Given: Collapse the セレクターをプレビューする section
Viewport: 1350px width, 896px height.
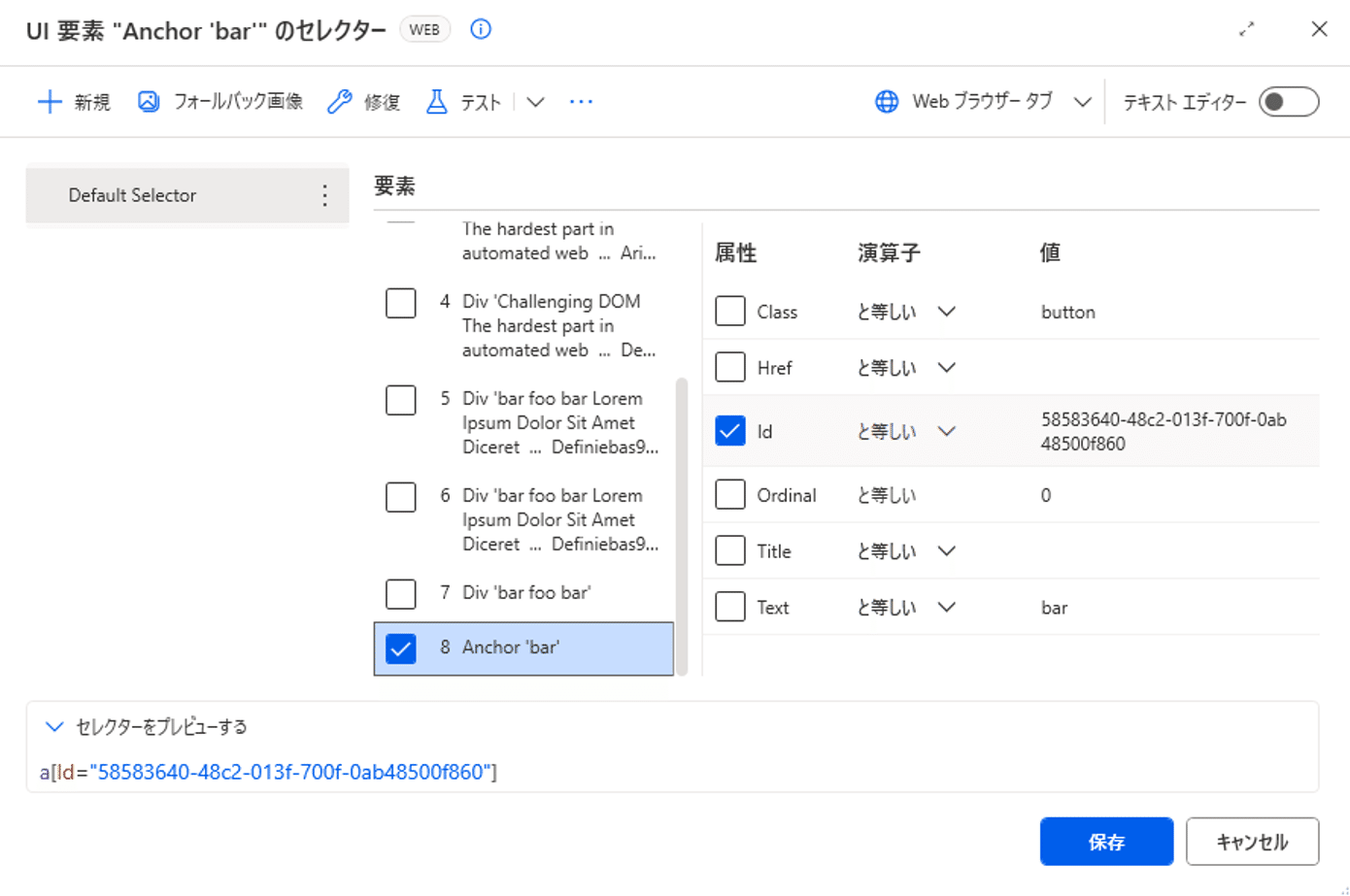Looking at the screenshot, I should click(x=54, y=727).
